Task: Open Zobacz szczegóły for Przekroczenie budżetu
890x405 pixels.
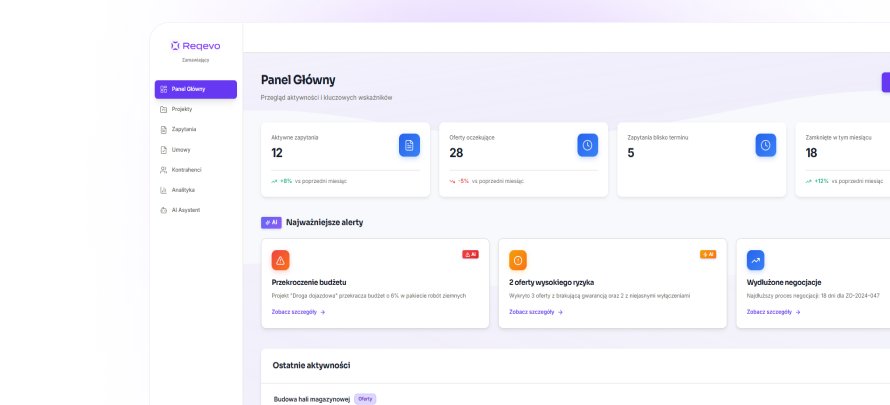Action: coord(299,312)
